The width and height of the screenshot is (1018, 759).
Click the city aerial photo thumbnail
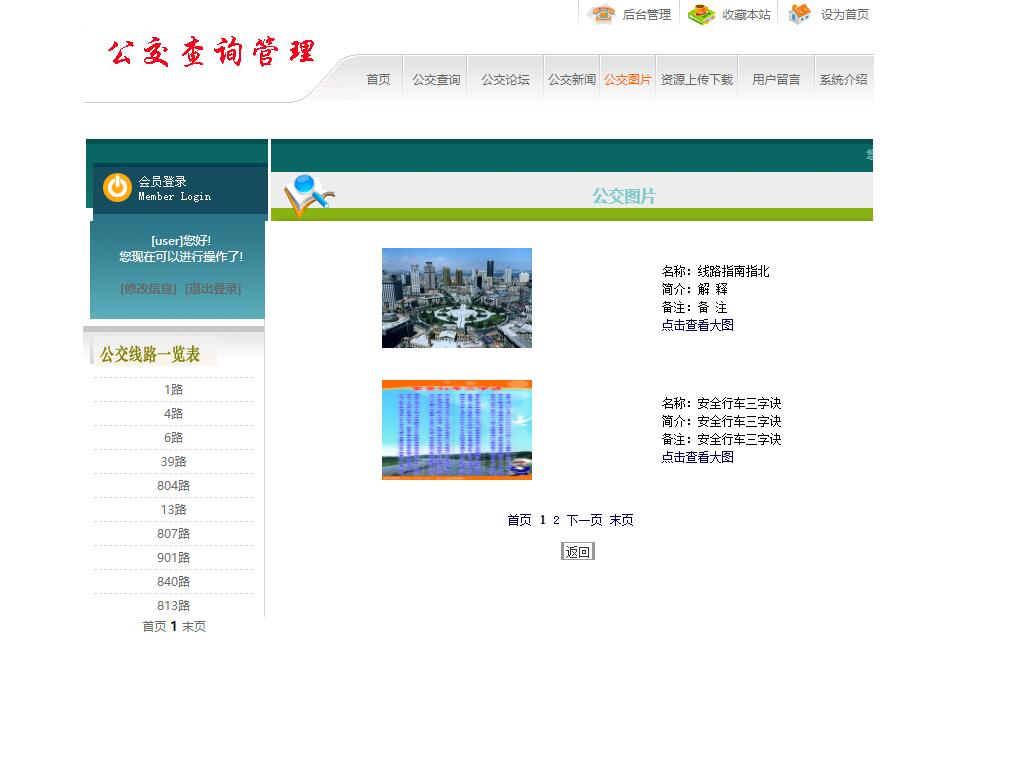(456, 298)
